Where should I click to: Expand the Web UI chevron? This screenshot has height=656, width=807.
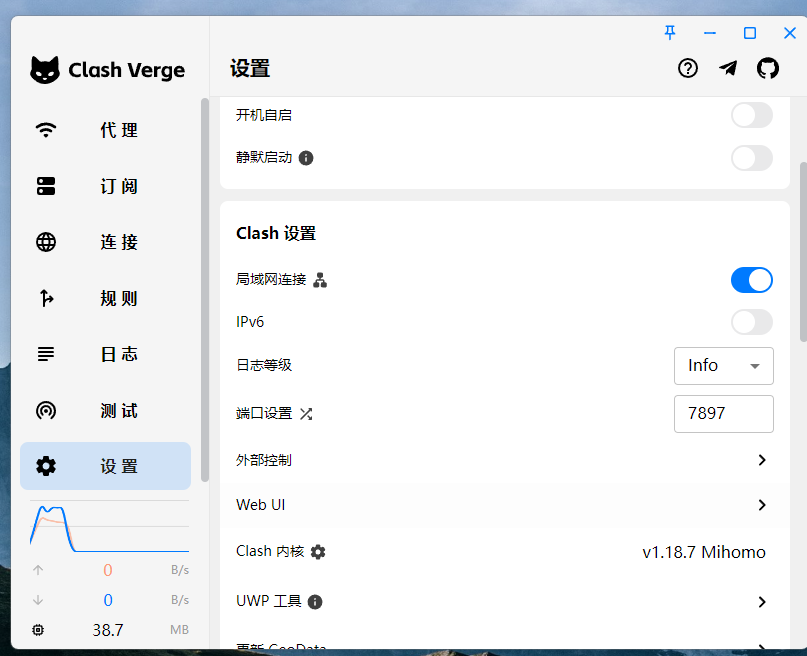click(762, 505)
